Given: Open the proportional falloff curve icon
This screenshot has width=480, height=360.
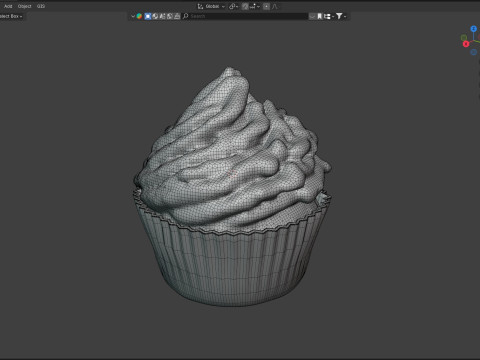Looking at the screenshot, I should pos(275,6).
